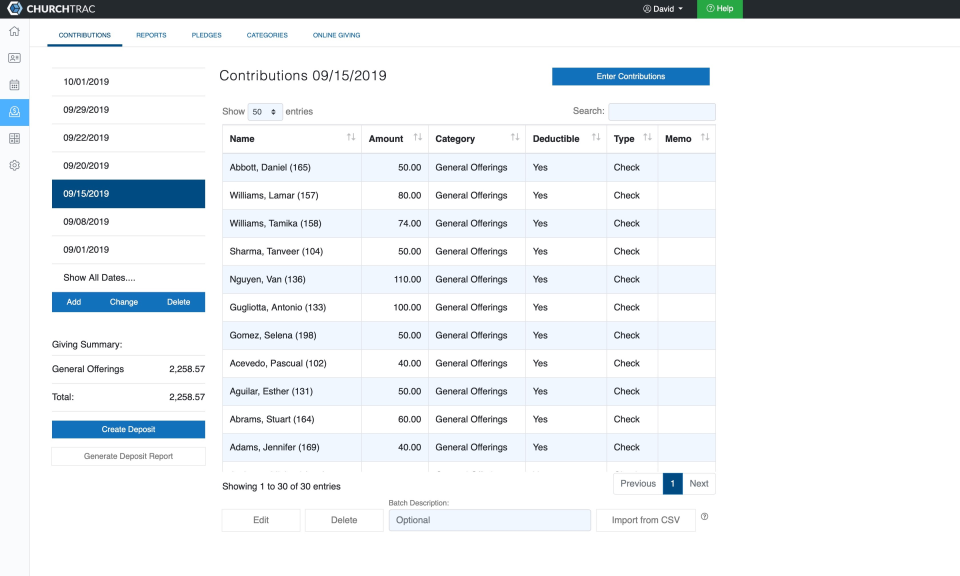Click the Giving sidebar icon

tap(14, 112)
